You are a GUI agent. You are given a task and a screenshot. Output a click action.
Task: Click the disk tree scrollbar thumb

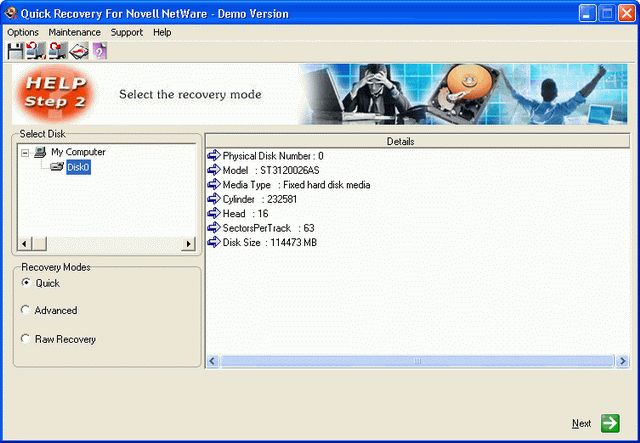pos(39,244)
